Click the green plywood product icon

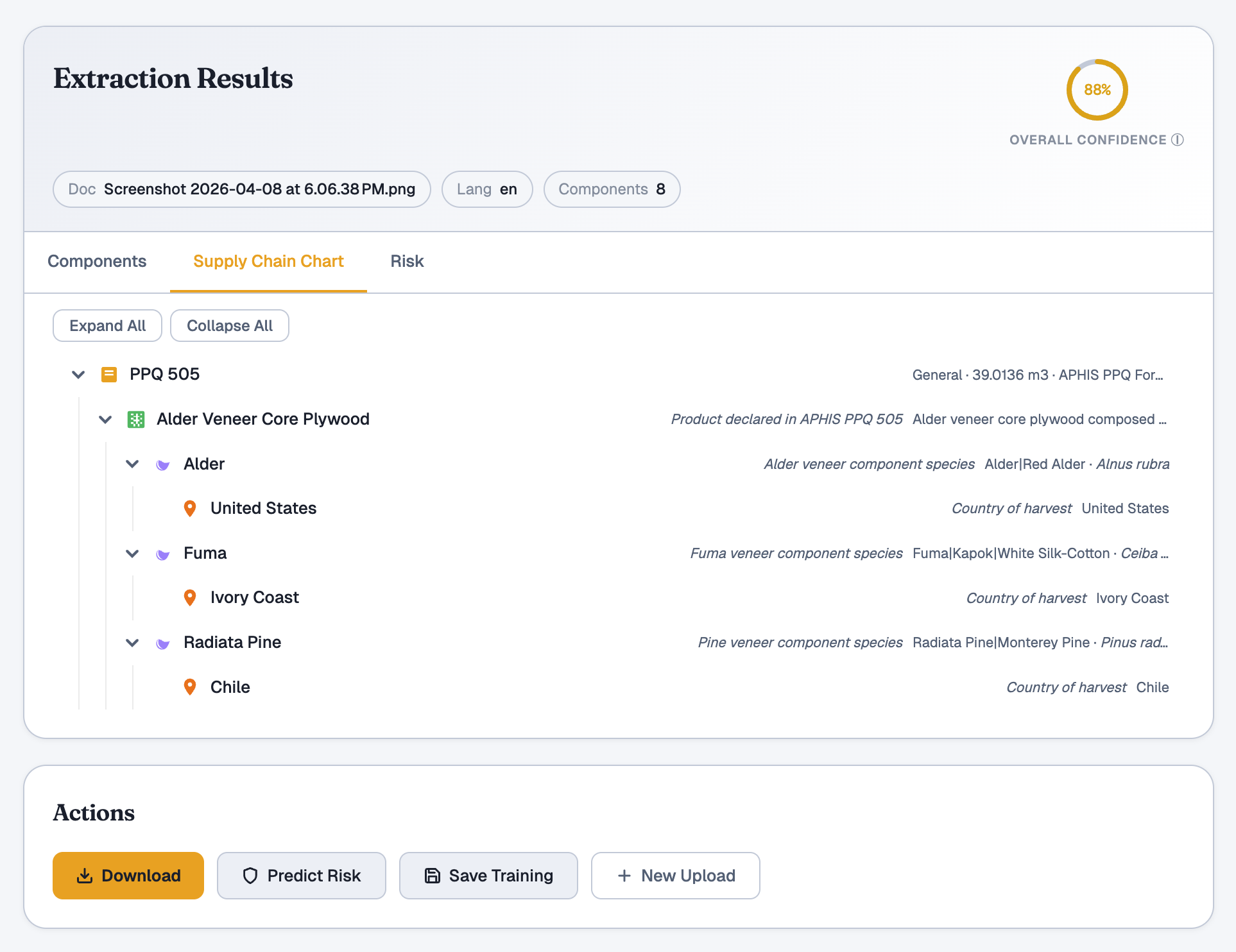pyautogui.click(x=136, y=420)
